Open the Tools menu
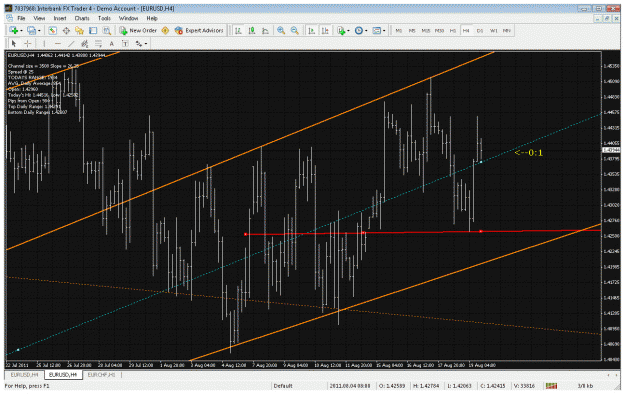This screenshot has height=394, width=625. pyautogui.click(x=104, y=18)
